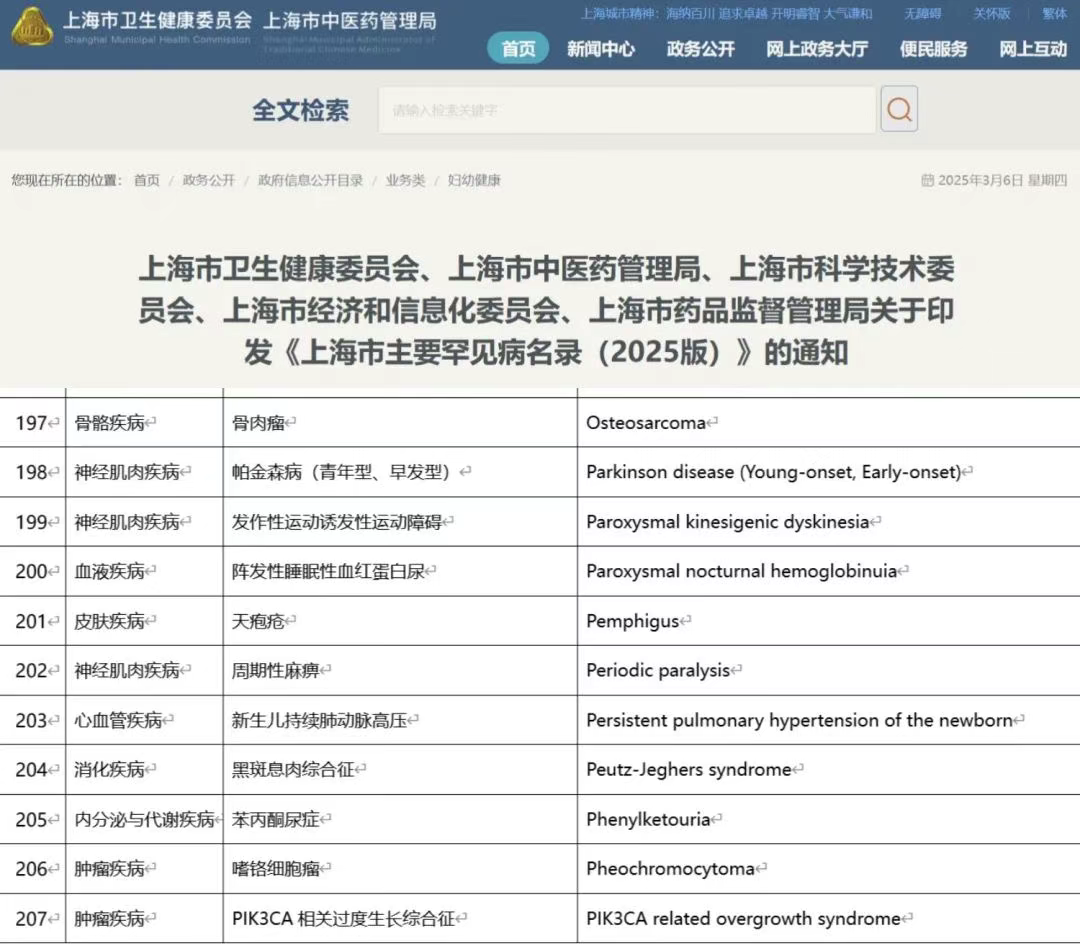Open the 便民服务 navigation tab
This screenshot has width=1080, height=951.
click(933, 49)
